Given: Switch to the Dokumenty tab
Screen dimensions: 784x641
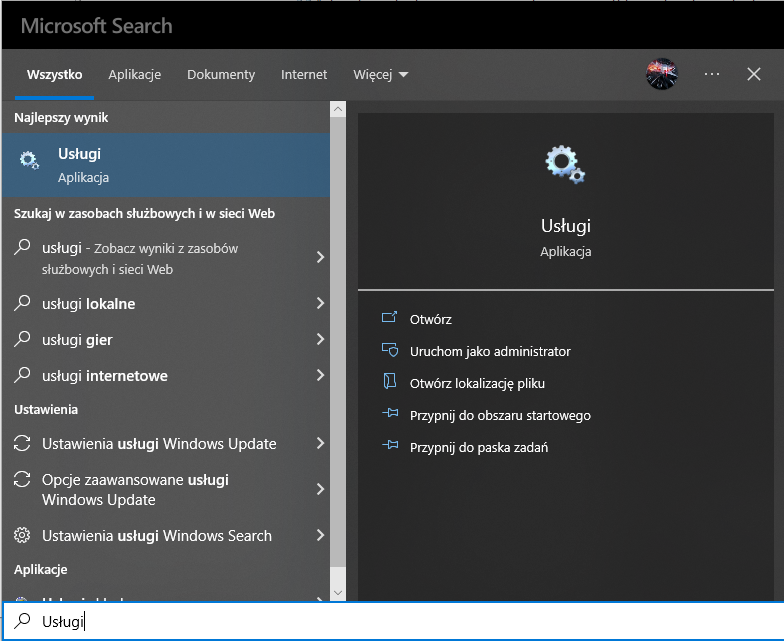Looking at the screenshot, I should [221, 74].
